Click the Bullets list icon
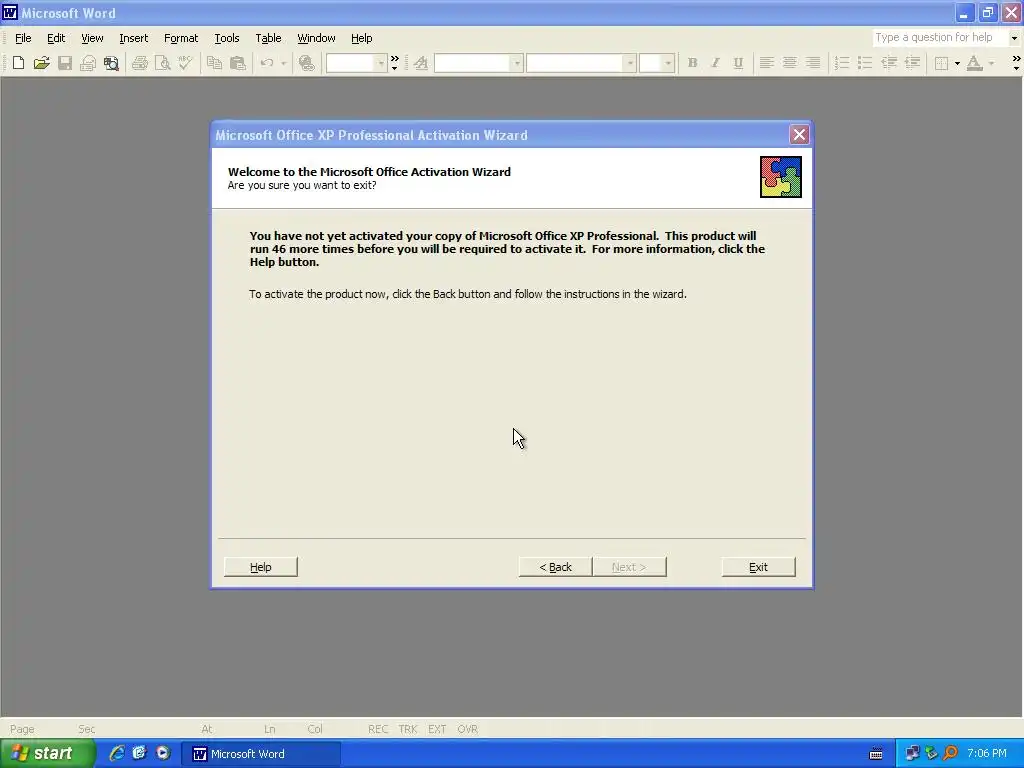Image resolution: width=1024 pixels, height=768 pixels. click(x=865, y=63)
